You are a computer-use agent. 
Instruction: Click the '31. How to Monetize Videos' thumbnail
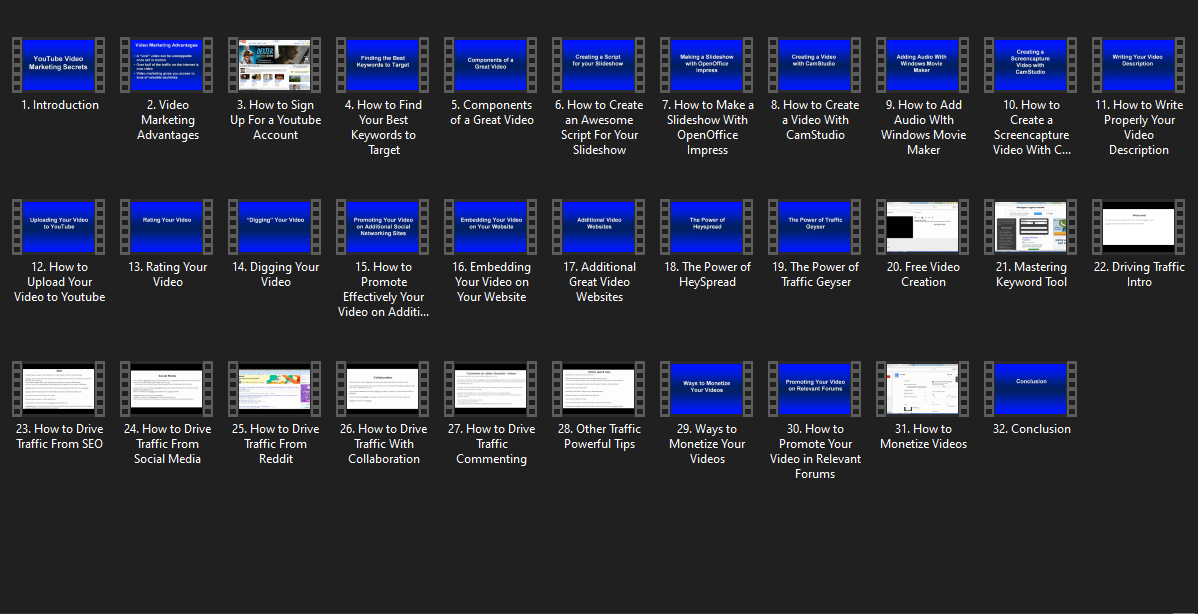pyautogui.click(x=924, y=389)
